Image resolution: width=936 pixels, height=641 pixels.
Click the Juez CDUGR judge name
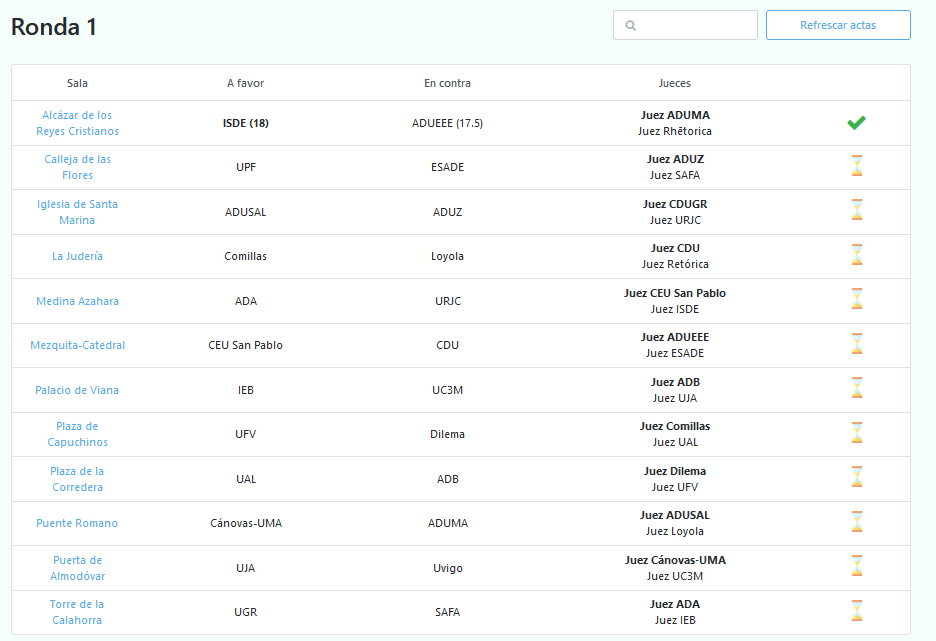click(675, 204)
